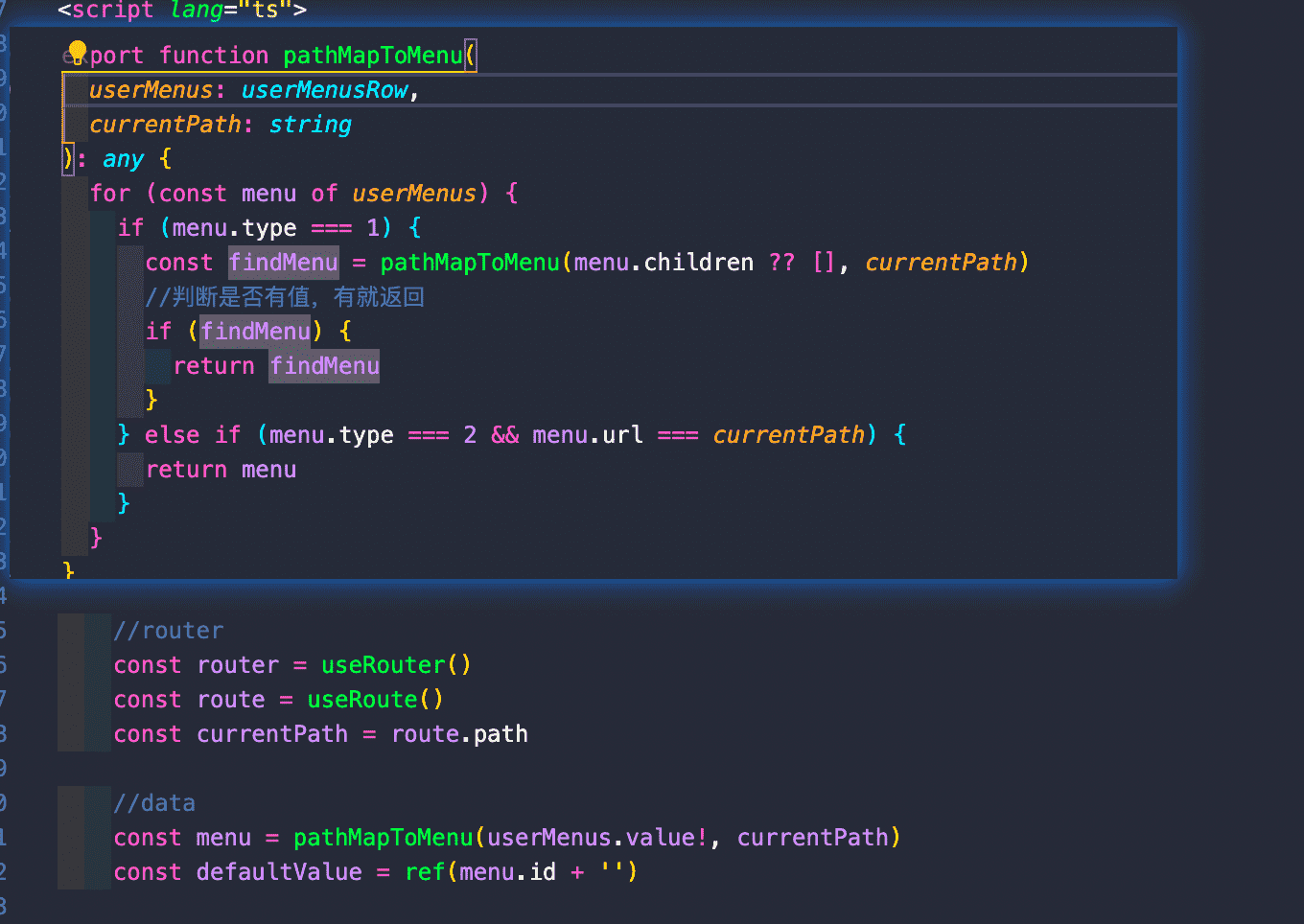Click the //router comment
The width and height of the screenshot is (1304, 924).
[169, 631]
